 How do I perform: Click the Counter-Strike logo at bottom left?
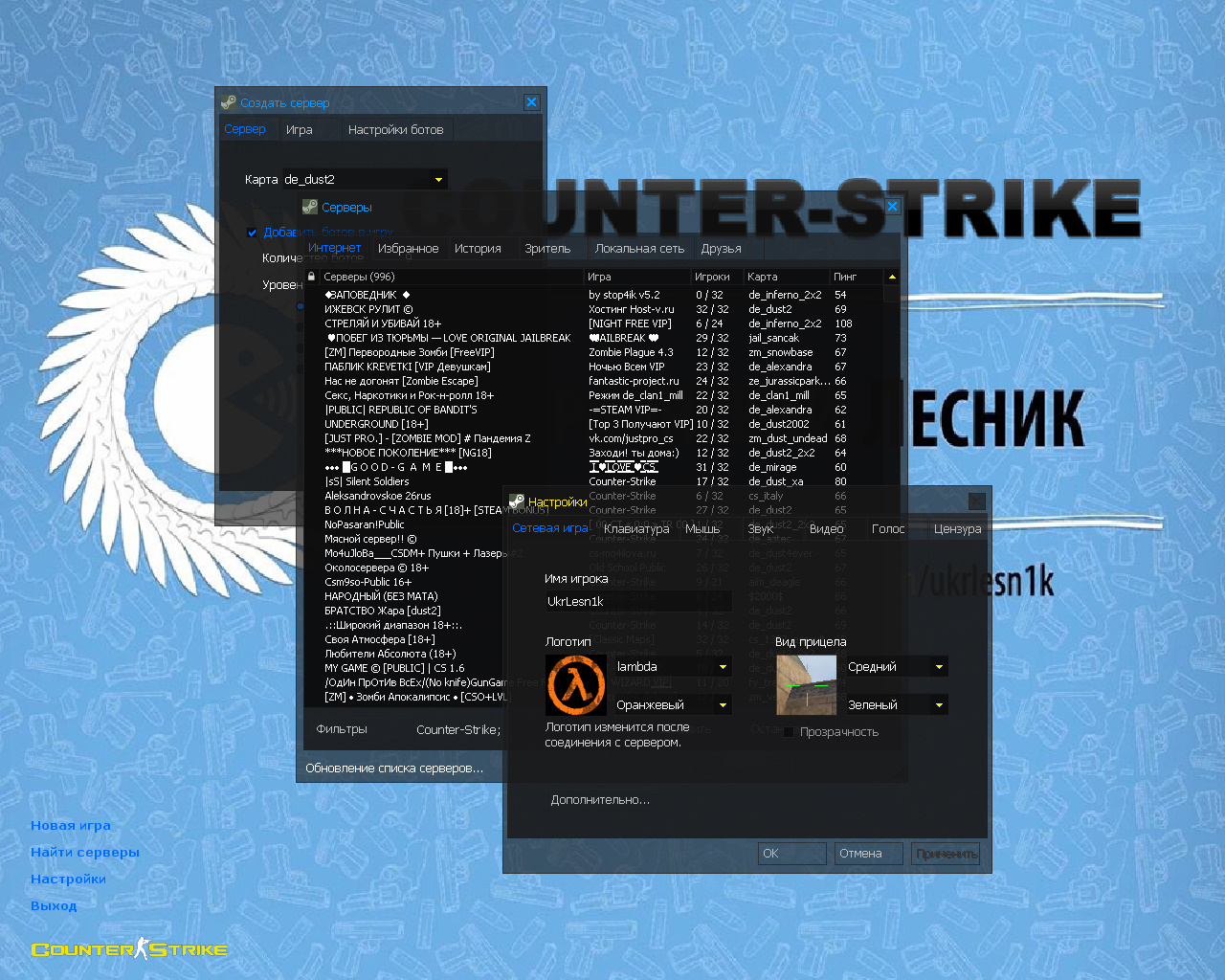click(129, 949)
